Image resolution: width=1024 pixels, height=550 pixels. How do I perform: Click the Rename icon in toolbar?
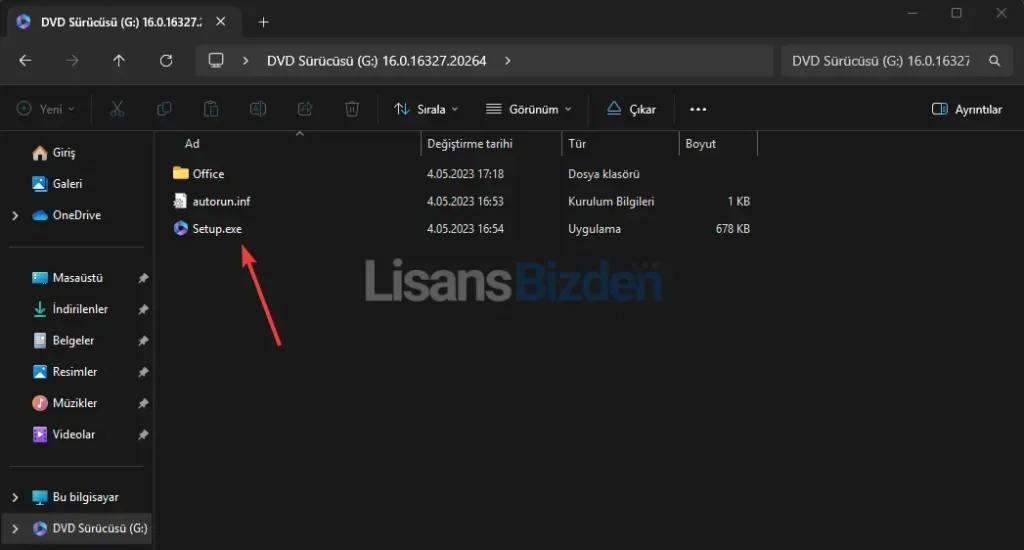click(x=258, y=109)
